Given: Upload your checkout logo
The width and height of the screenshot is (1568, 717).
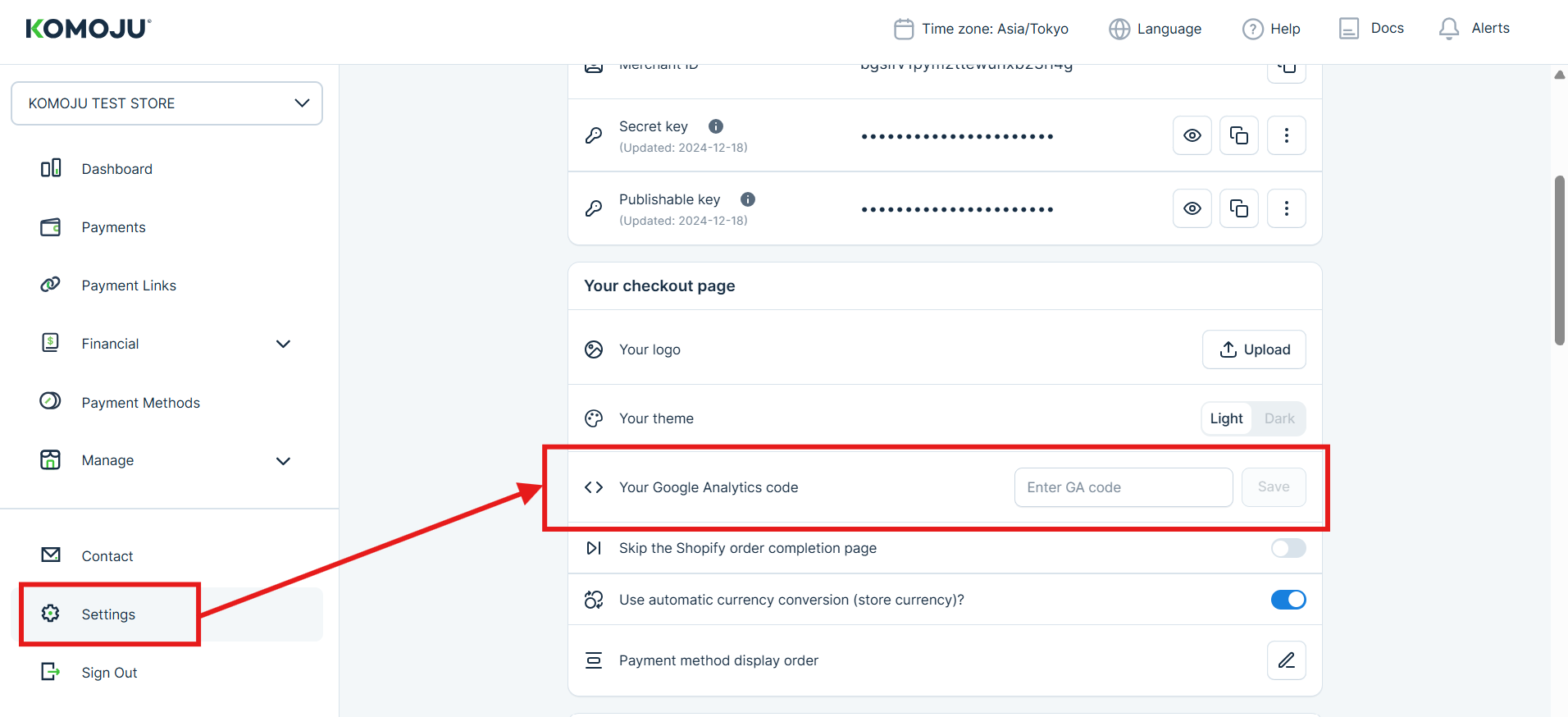Looking at the screenshot, I should click(1254, 349).
